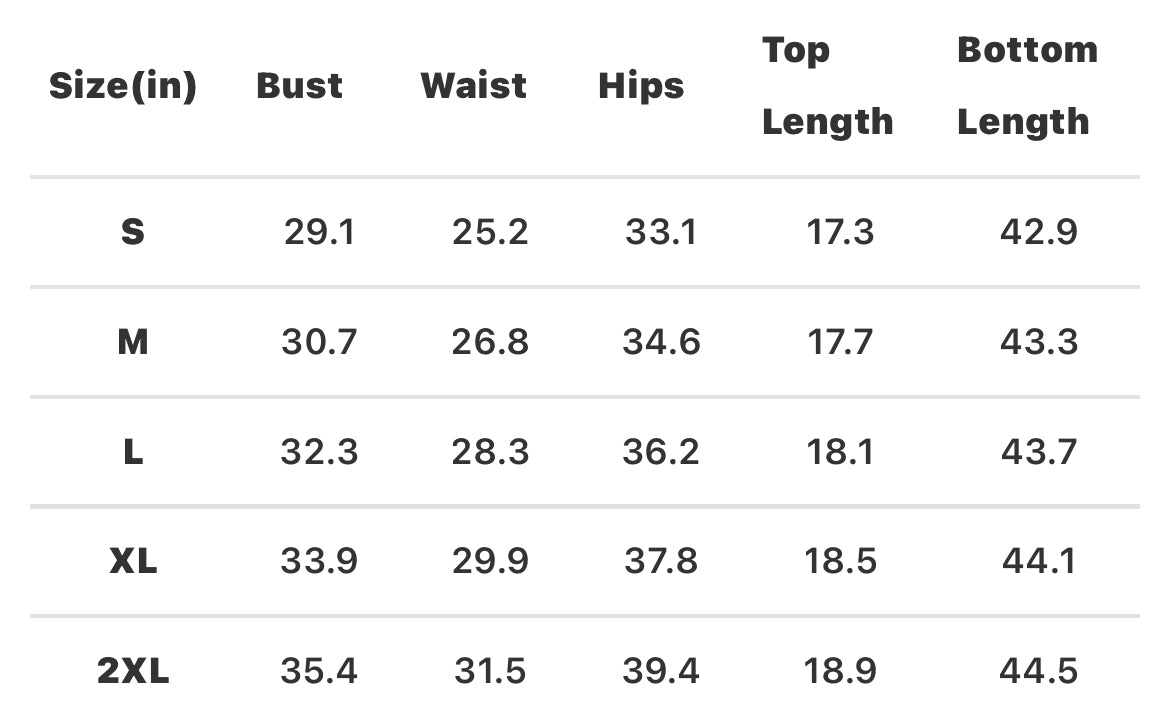1170x717 pixels.
Task: Select the 29.9 waist value for XL
Action: (489, 561)
